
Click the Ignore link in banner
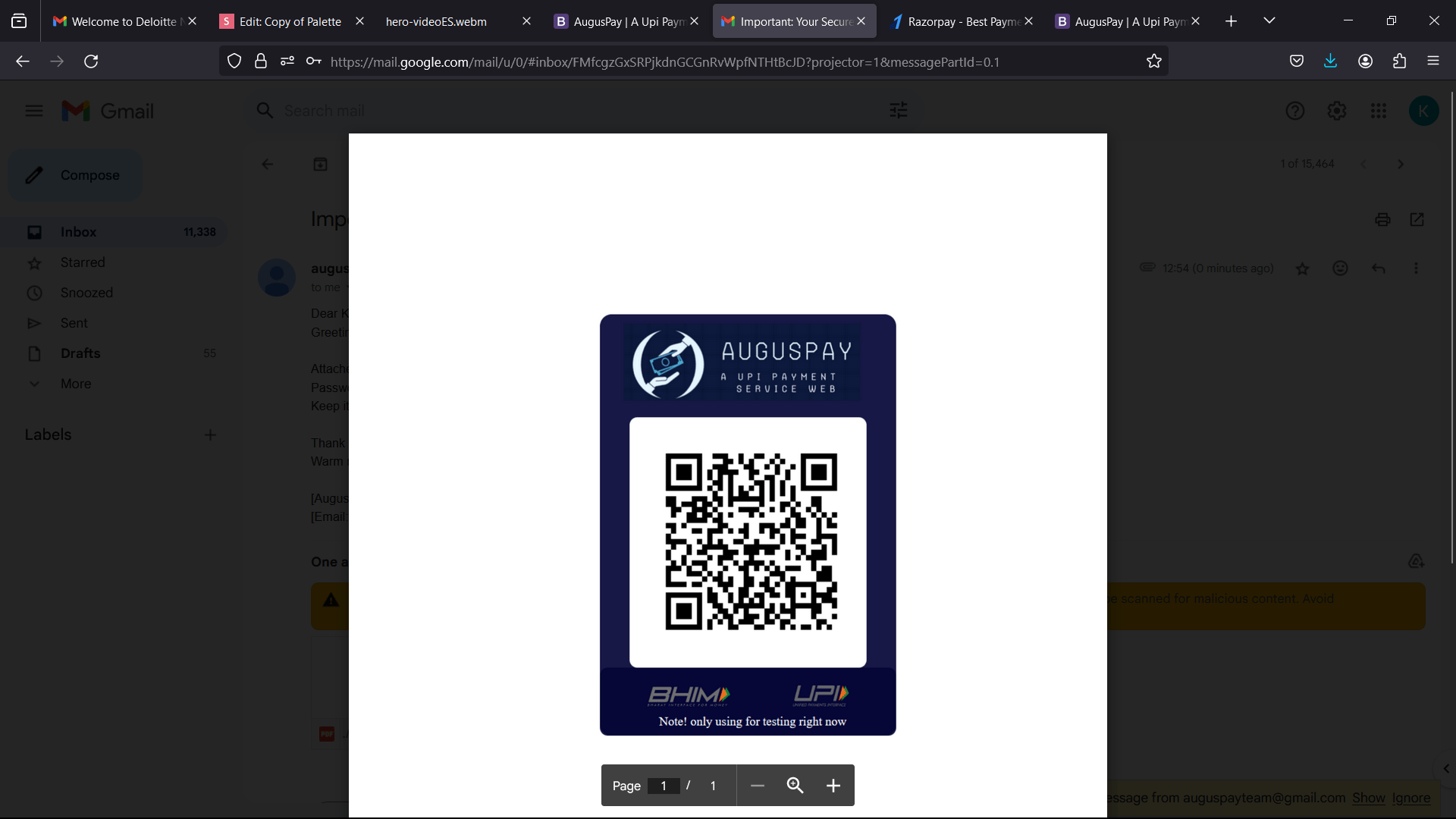pos(1410,798)
